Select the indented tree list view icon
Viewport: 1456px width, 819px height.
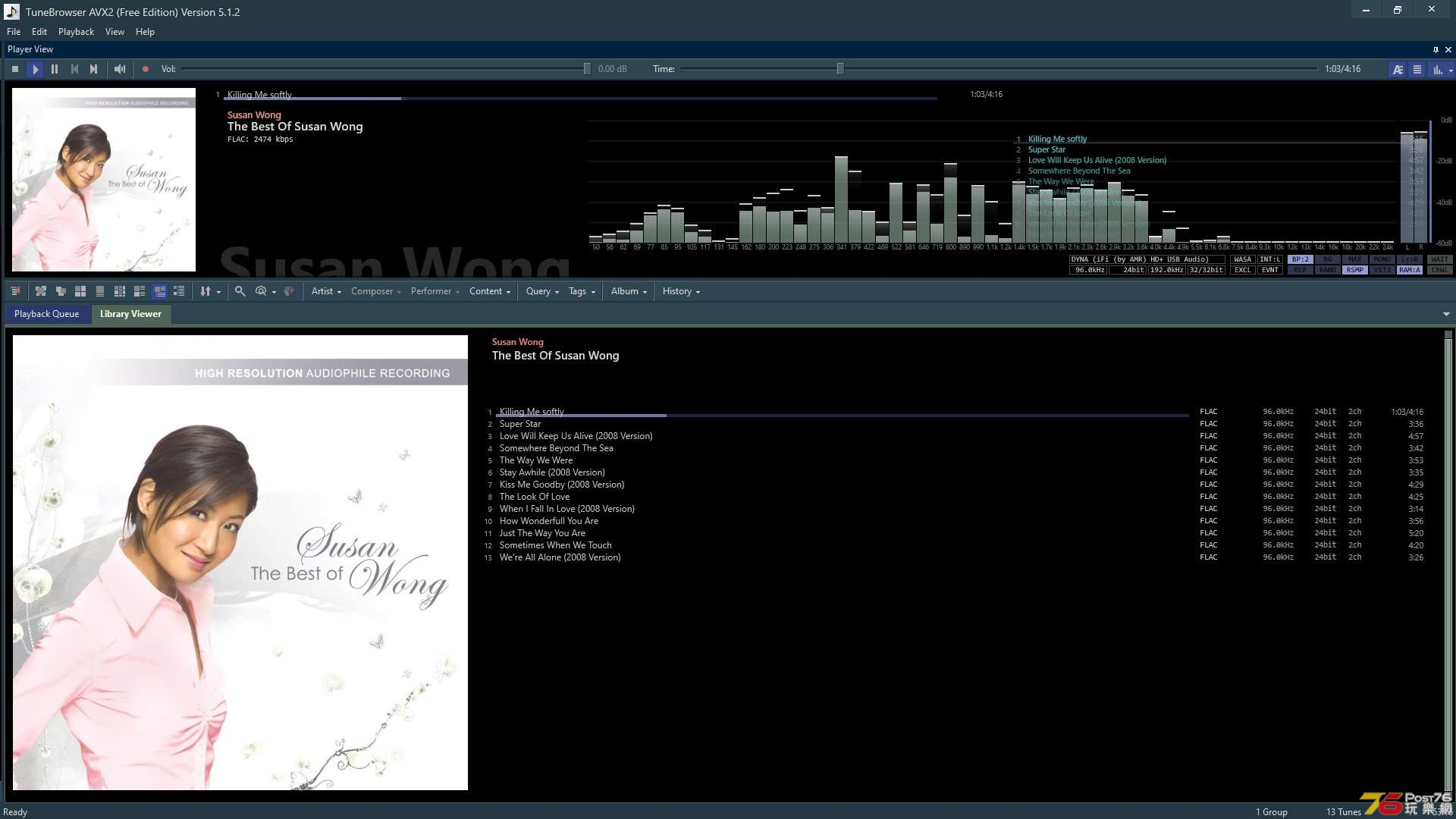point(179,291)
